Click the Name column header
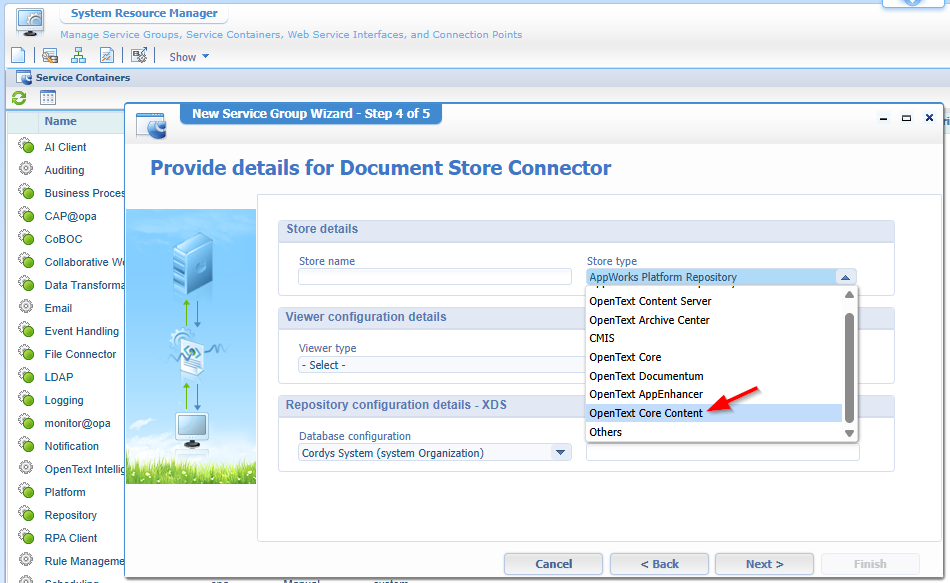 click(61, 121)
